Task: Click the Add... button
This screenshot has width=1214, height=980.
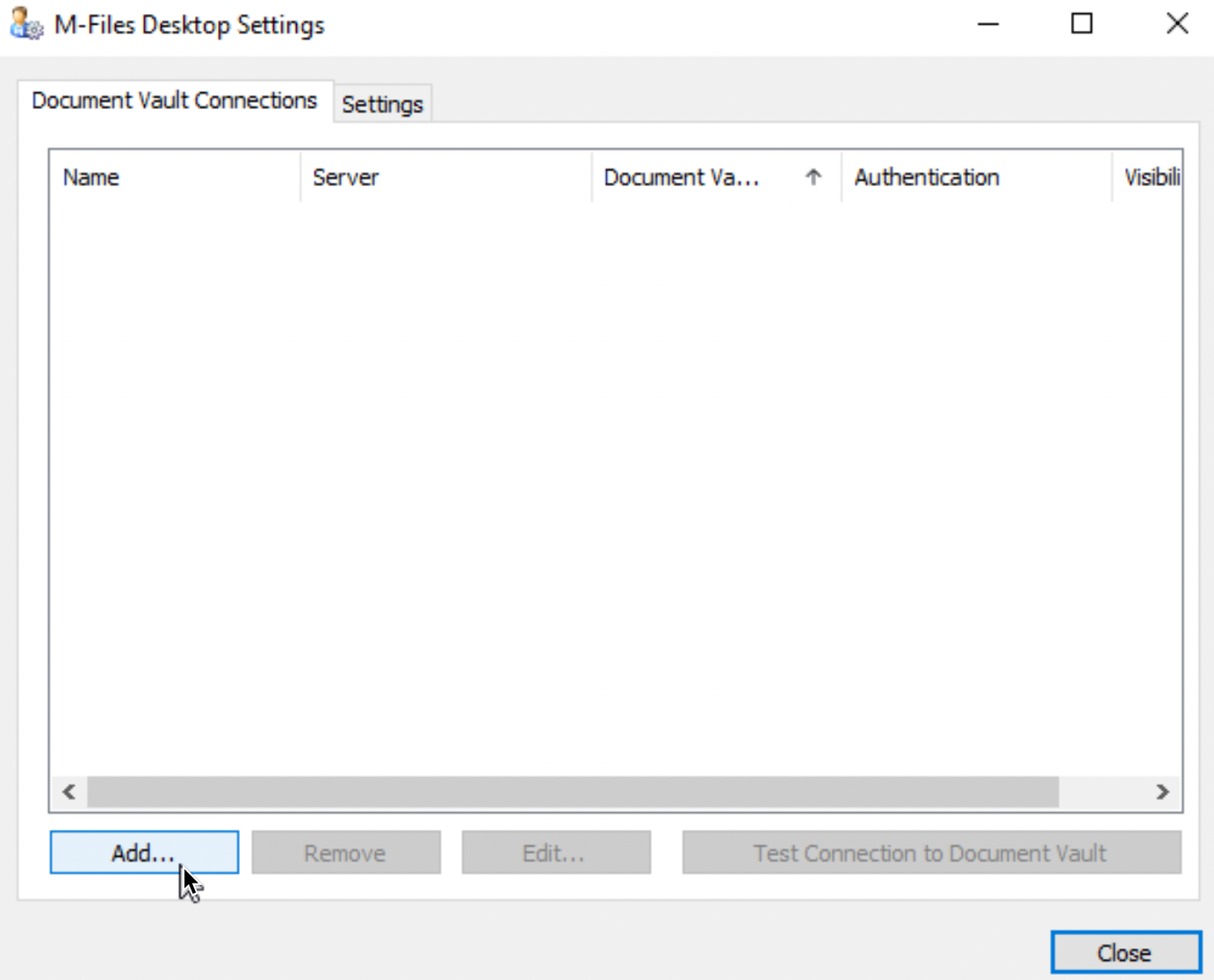Action: coord(144,853)
